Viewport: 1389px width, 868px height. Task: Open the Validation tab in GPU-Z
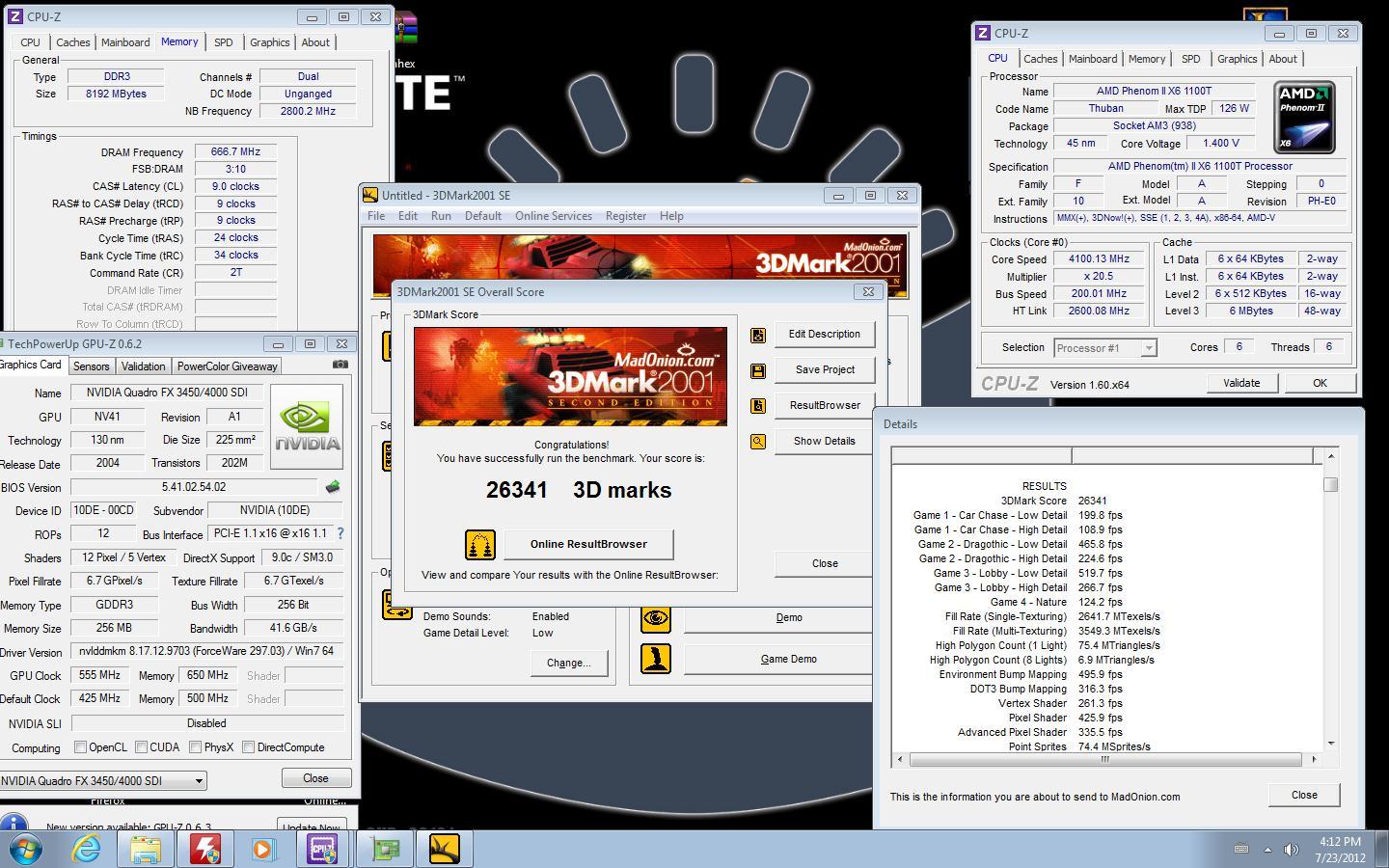click(x=143, y=366)
